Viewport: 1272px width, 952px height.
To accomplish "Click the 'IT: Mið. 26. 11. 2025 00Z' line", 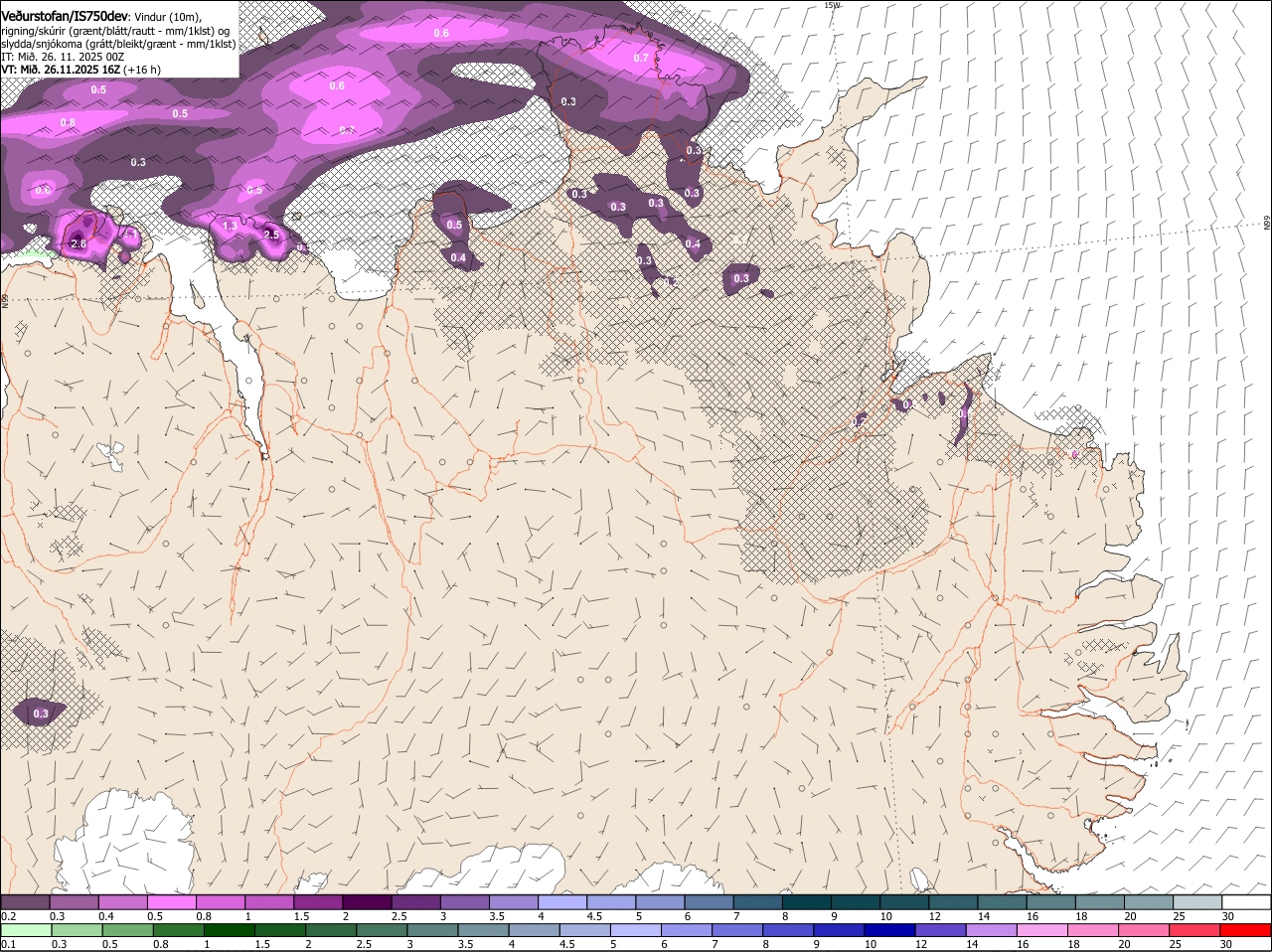I will (x=63, y=57).
